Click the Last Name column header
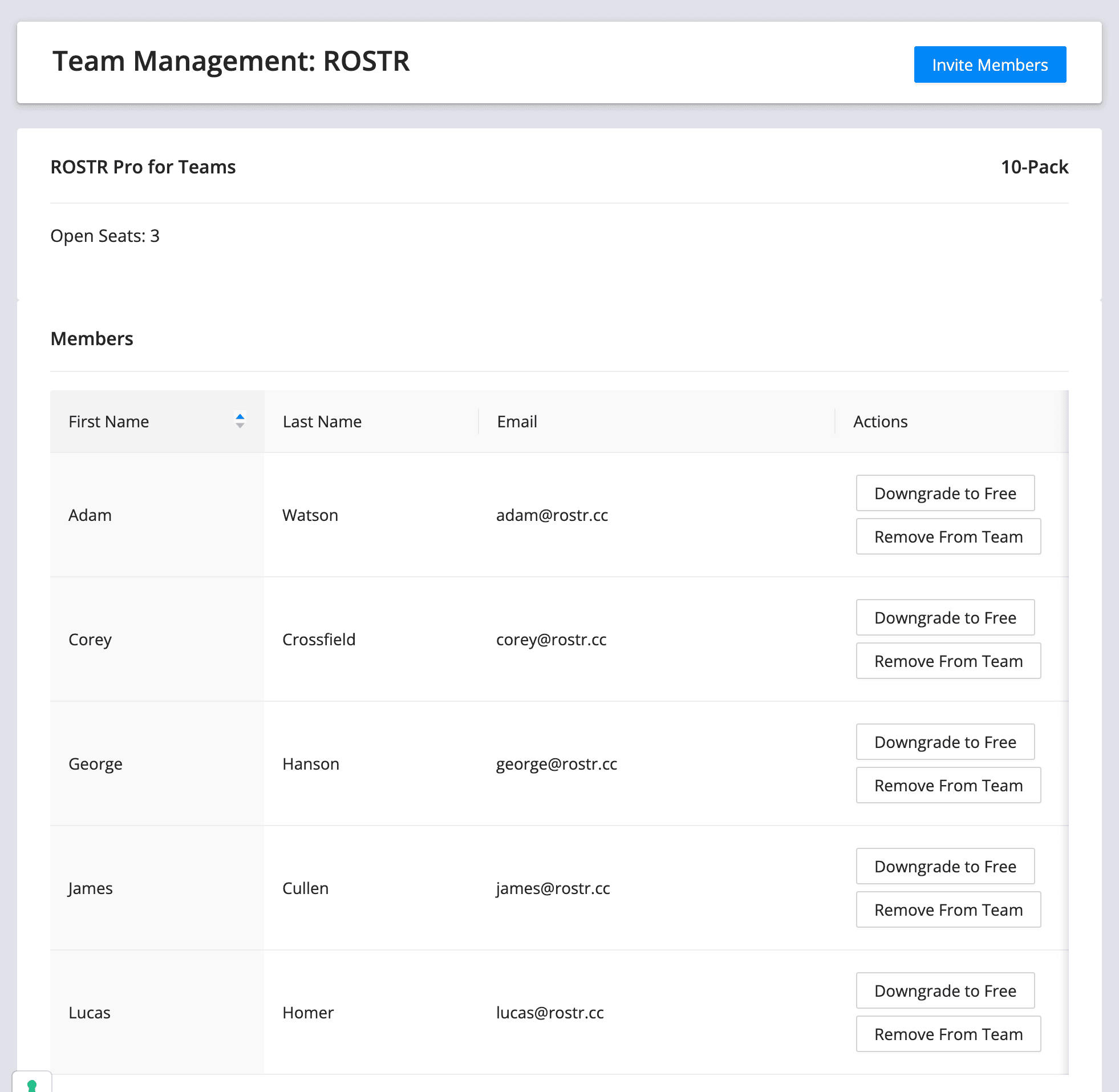The height and width of the screenshot is (1092, 1119). [322, 422]
